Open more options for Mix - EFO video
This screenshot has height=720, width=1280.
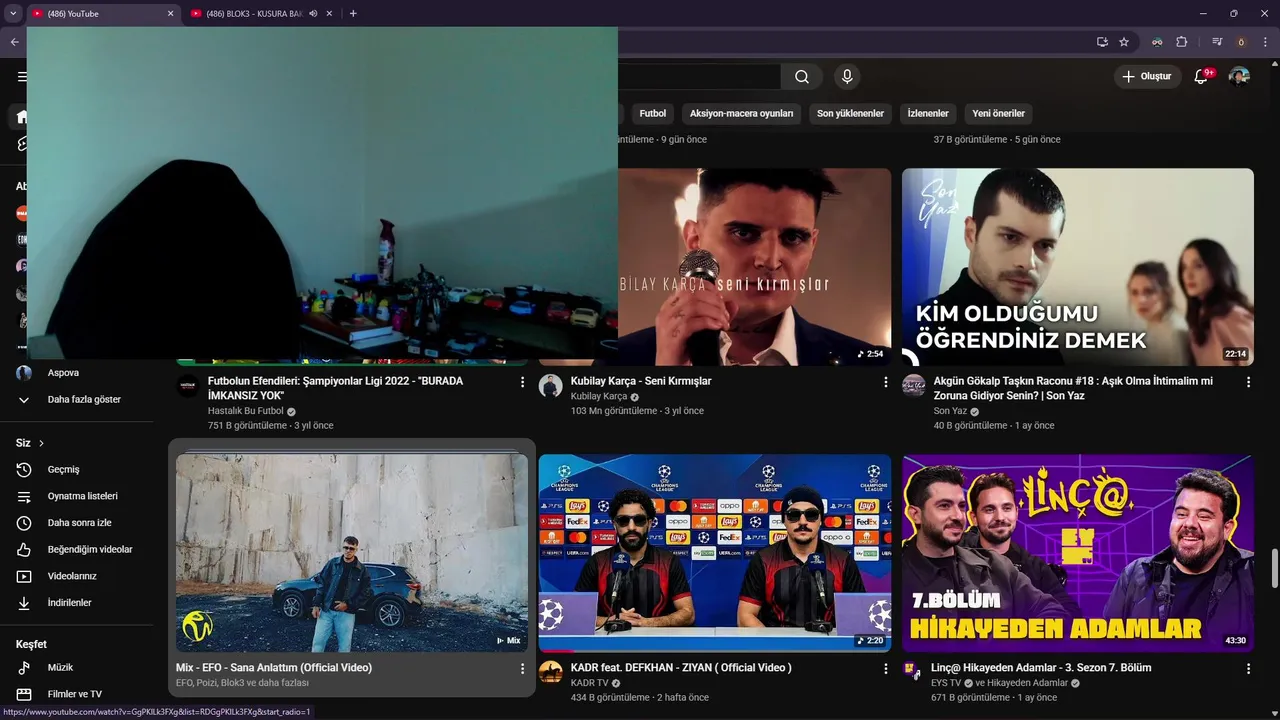[x=522, y=668]
